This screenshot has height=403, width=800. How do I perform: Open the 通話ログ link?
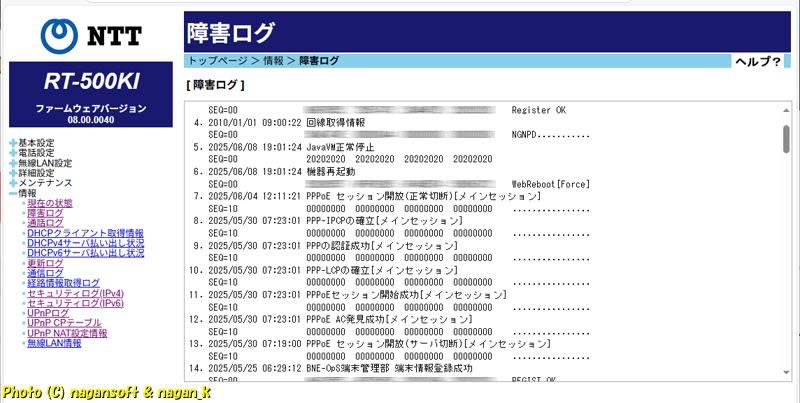click(x=45, y=223)
